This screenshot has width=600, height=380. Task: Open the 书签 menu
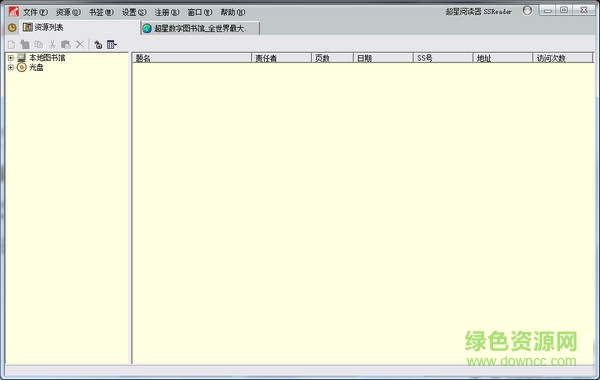(x=101, y=12)
